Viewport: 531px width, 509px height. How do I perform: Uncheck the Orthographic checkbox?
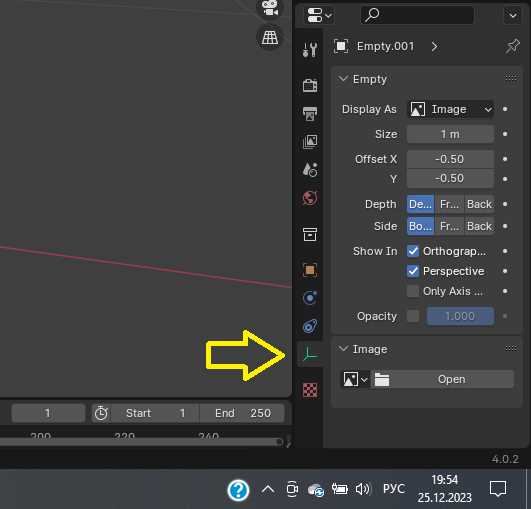point(413,251)
